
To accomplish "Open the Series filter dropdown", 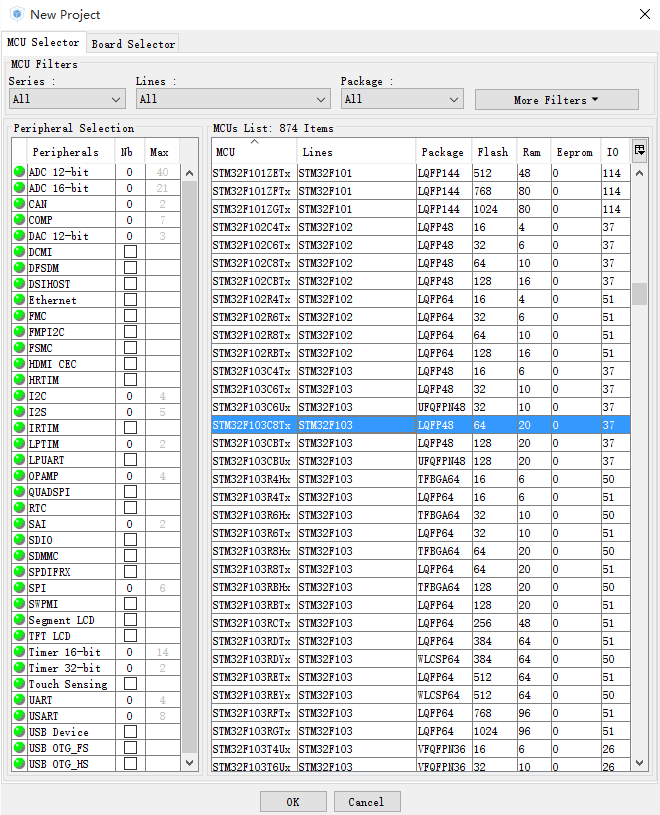I will click(x=67, y=99).
